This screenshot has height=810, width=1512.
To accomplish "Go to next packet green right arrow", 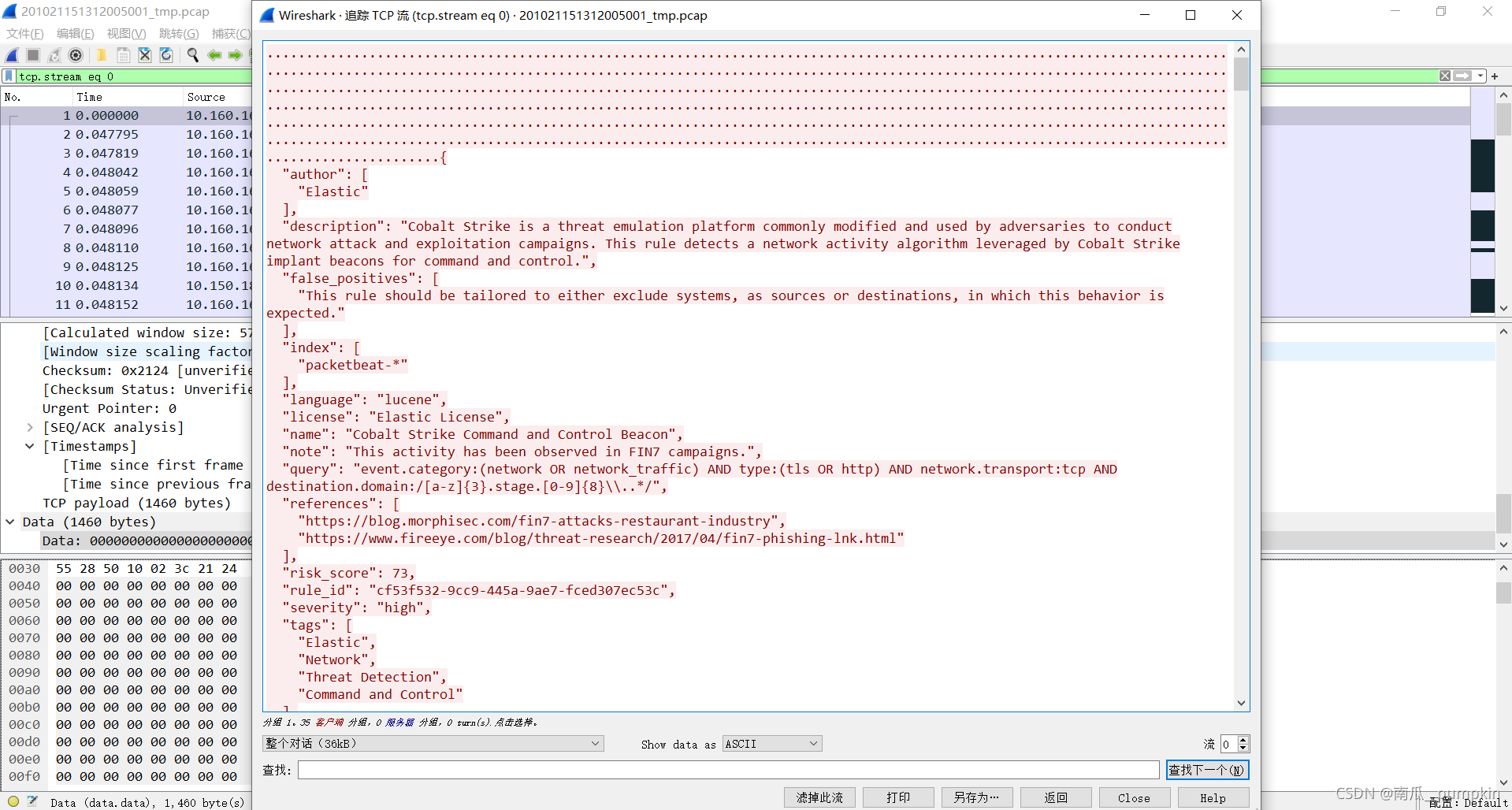I will [235, 55].
